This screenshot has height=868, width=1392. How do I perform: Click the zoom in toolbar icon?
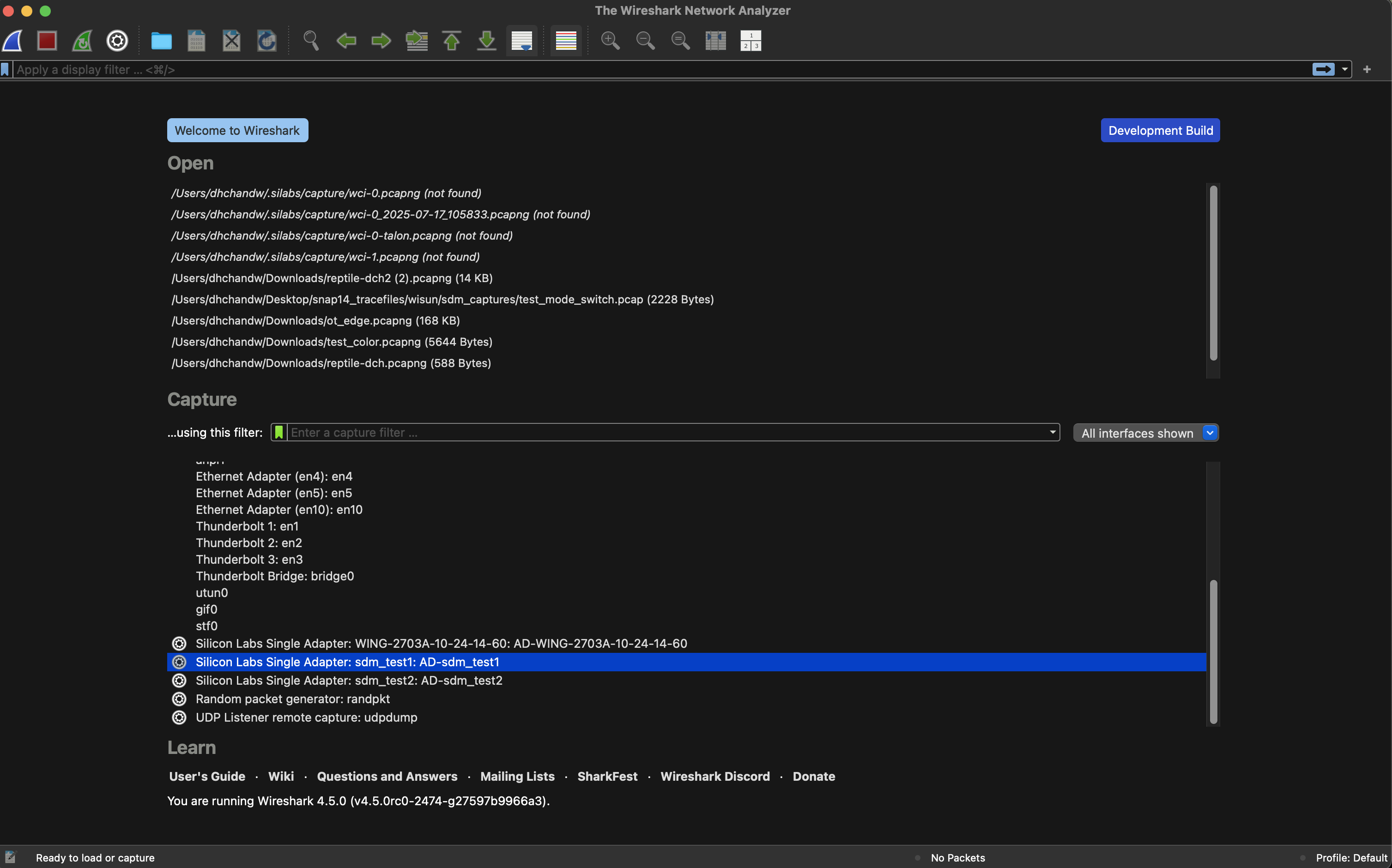pos(610,41)
